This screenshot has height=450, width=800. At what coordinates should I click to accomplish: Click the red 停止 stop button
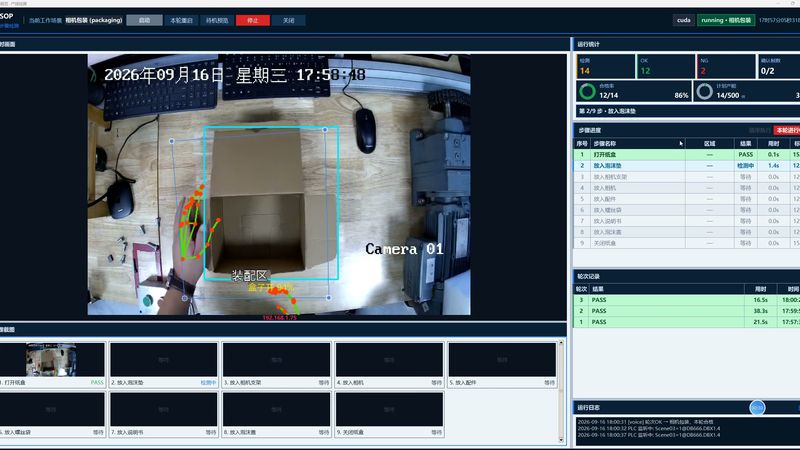(x=253, y=20)
